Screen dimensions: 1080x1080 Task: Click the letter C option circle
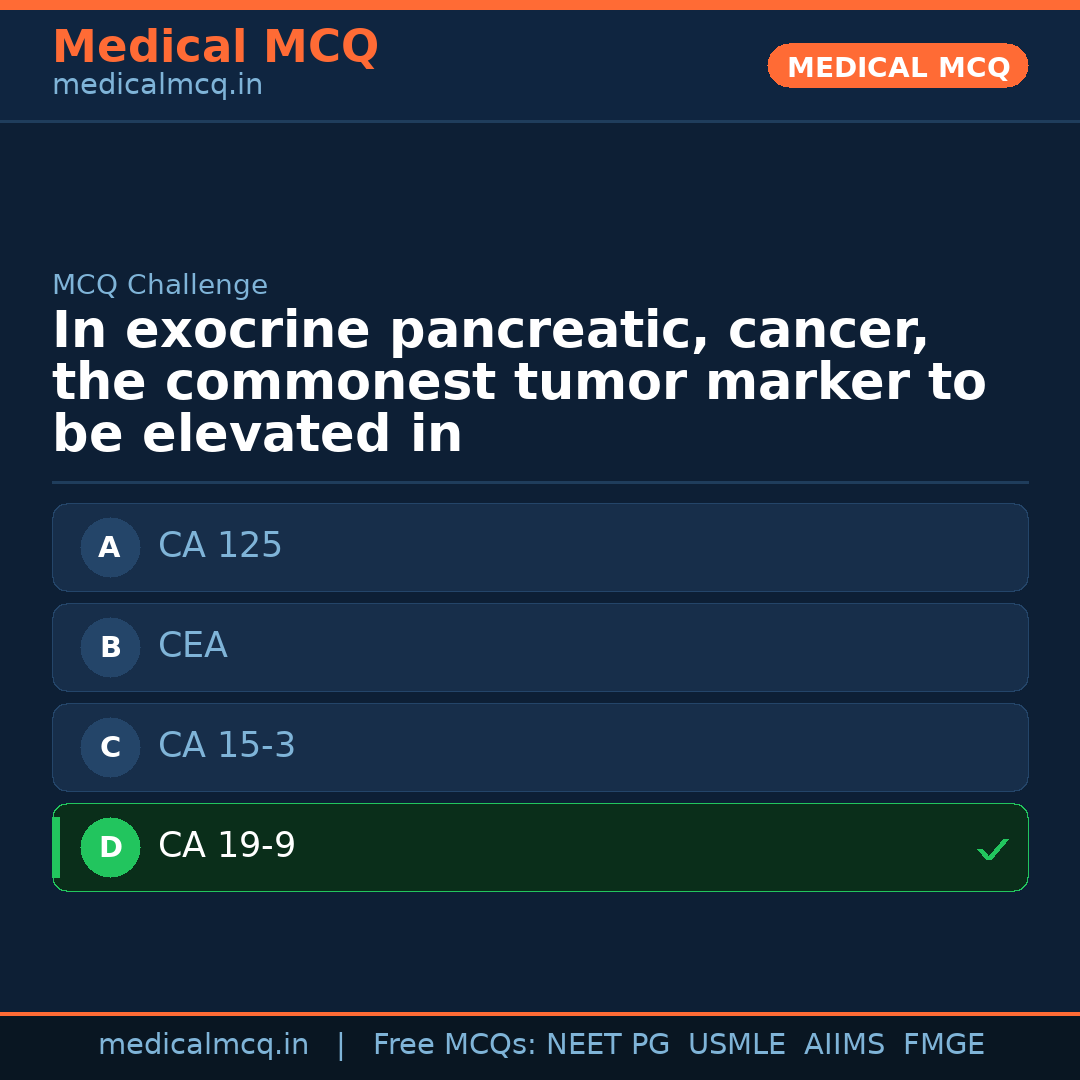click(110, 747)
